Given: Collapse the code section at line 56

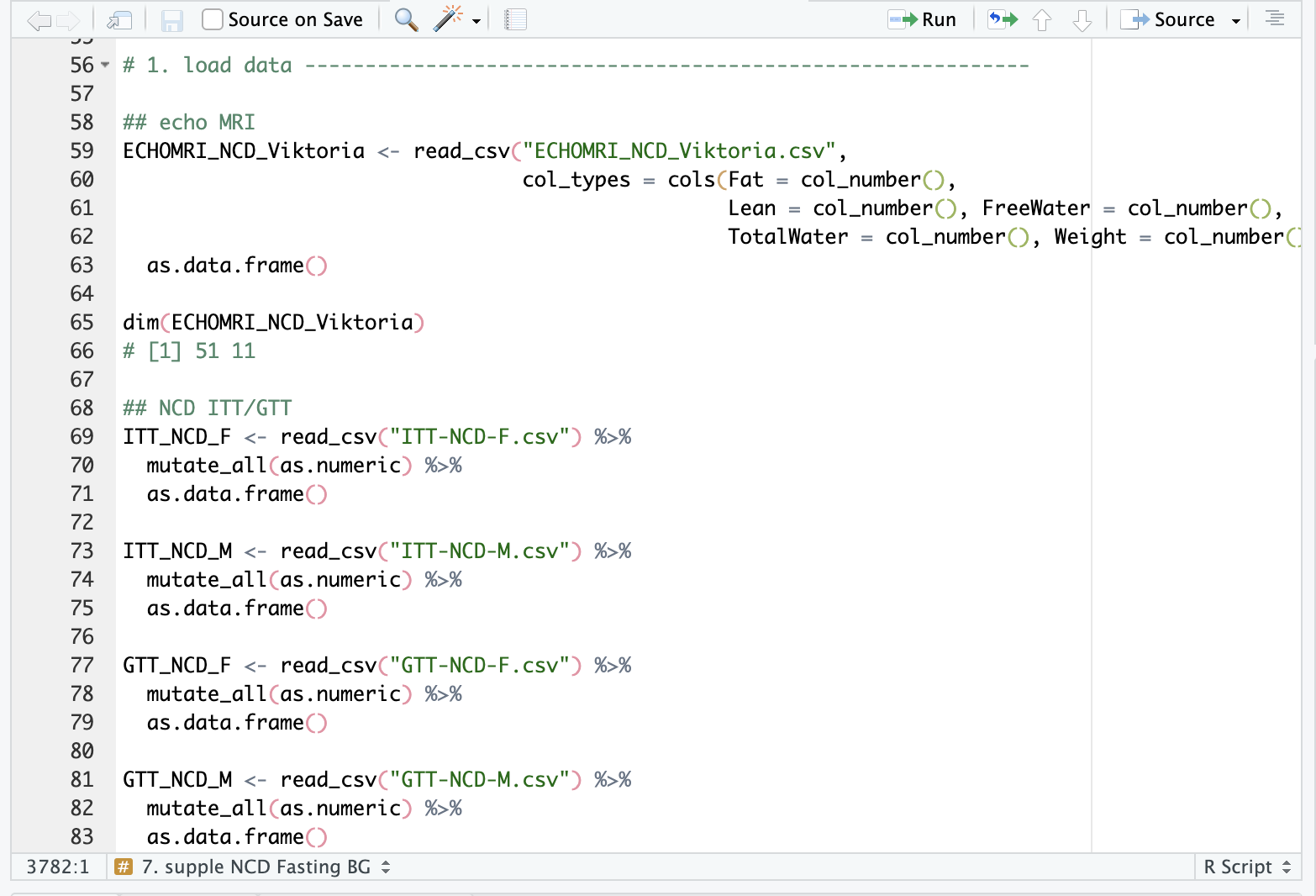Looking at the screenshot, I should [105, 65].
